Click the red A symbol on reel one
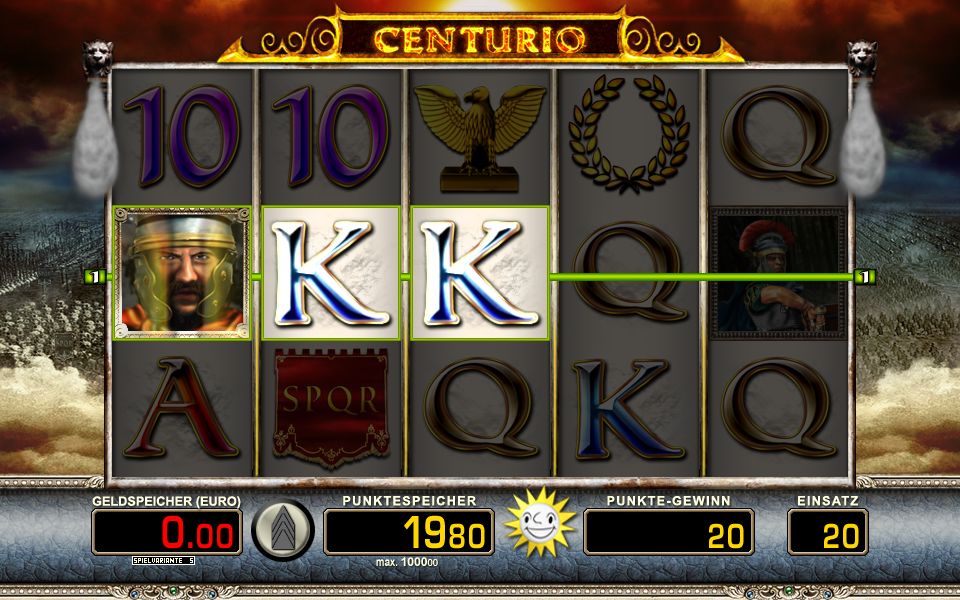960x600 pixels. click(181, 408)
